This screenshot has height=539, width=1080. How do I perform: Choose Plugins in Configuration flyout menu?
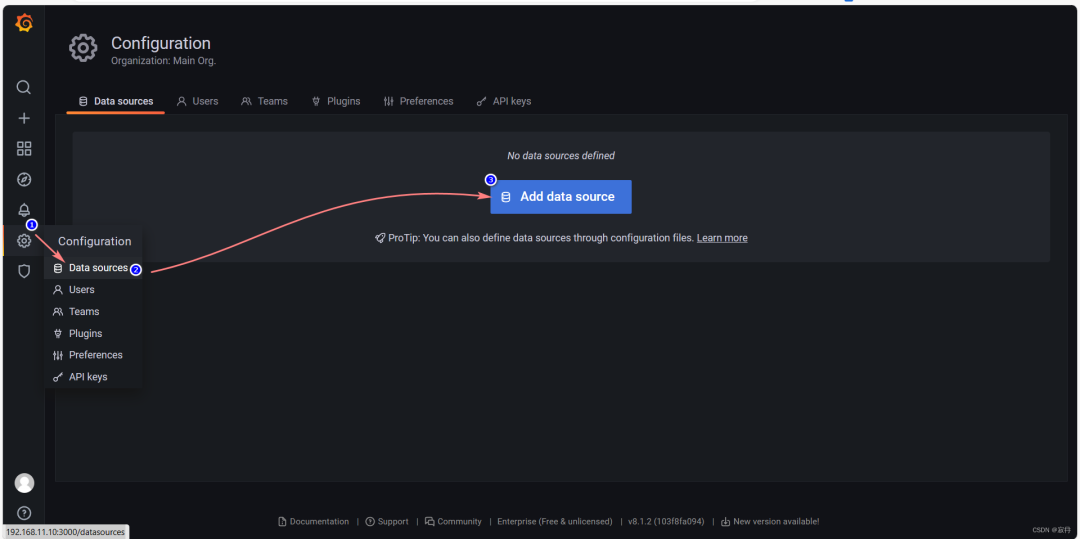click(x=93, y=333)
